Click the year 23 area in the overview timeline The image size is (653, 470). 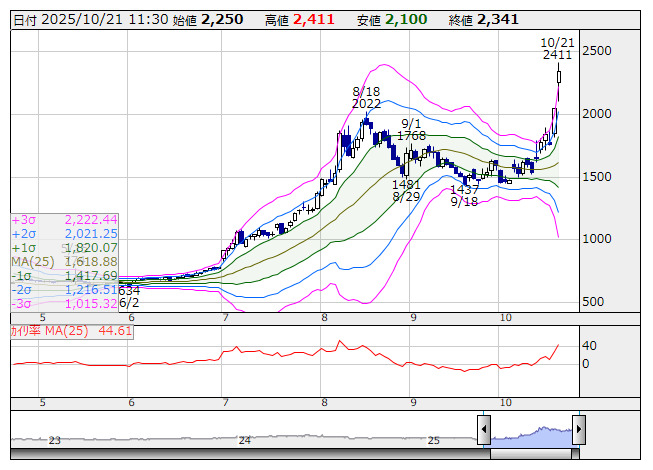pyautogui.click(x=55, y=440)
